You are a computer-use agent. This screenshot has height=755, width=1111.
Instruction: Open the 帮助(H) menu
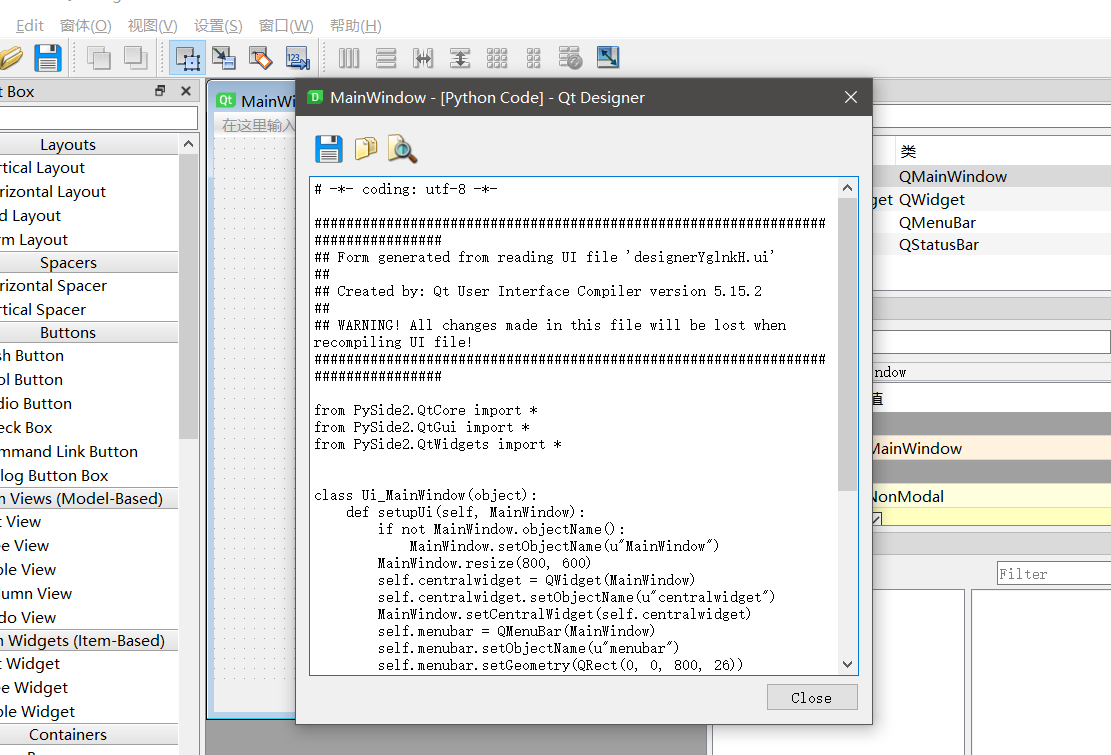(x=356, y=25)
